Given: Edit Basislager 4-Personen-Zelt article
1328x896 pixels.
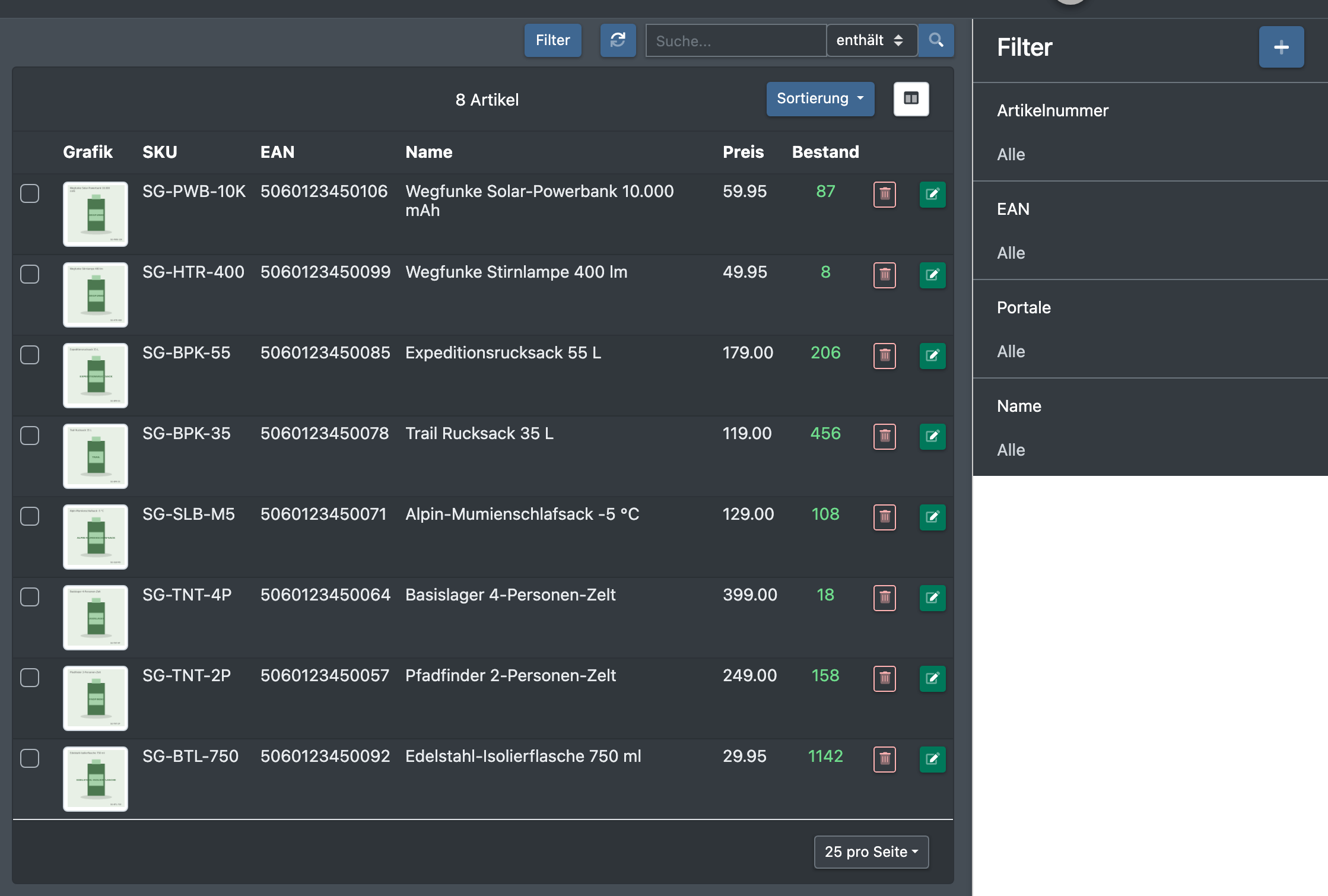Looking at the screenshot, I should (x=932, y=598).
